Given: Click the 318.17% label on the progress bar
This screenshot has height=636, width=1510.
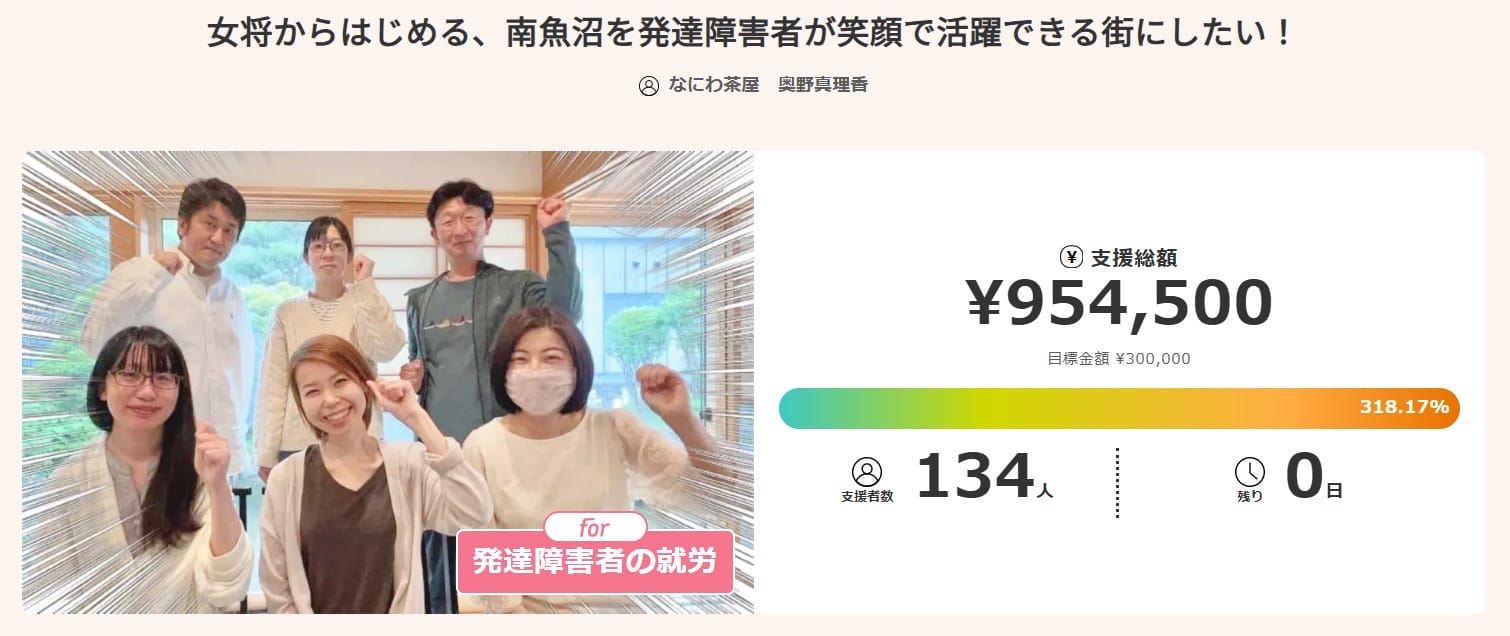Looking at the screenshot, I should [x=1403, y=407].
